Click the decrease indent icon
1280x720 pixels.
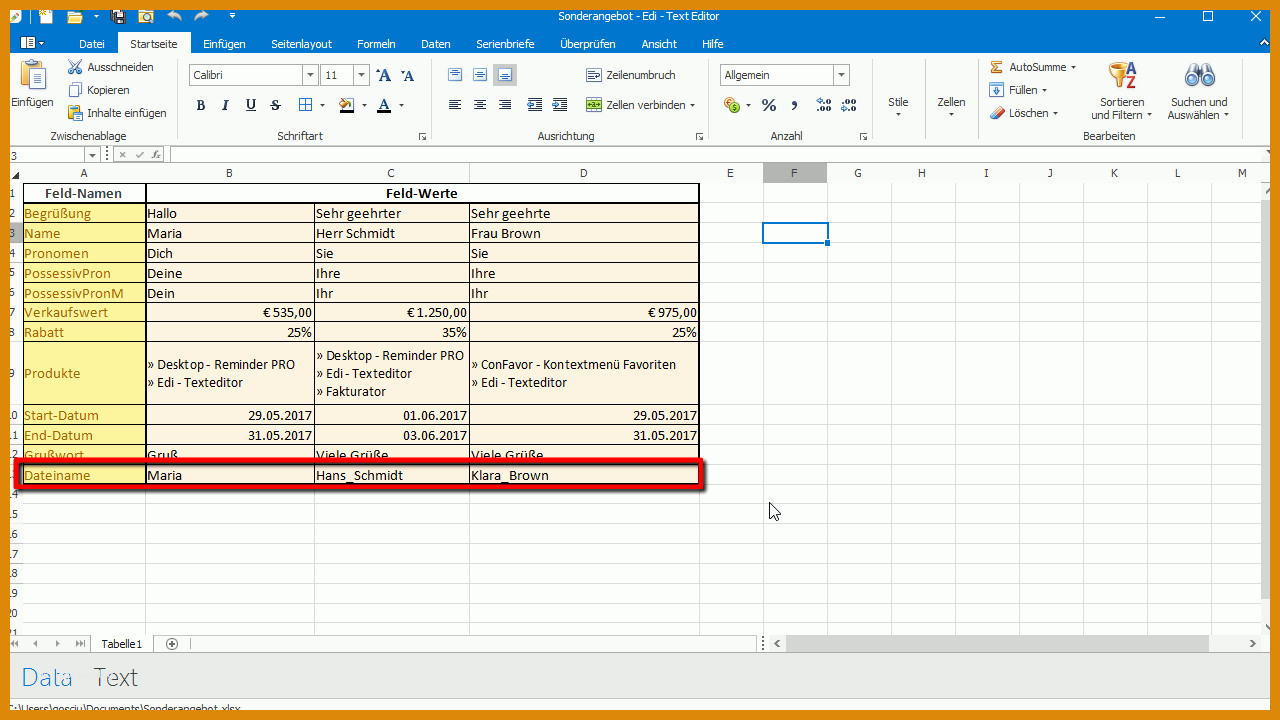click(x=535, y=105)
